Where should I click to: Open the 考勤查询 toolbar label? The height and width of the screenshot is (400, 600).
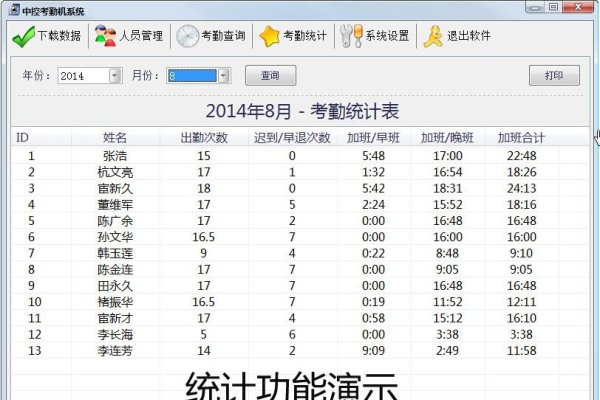pyautogui.click(x=223, y=36)
